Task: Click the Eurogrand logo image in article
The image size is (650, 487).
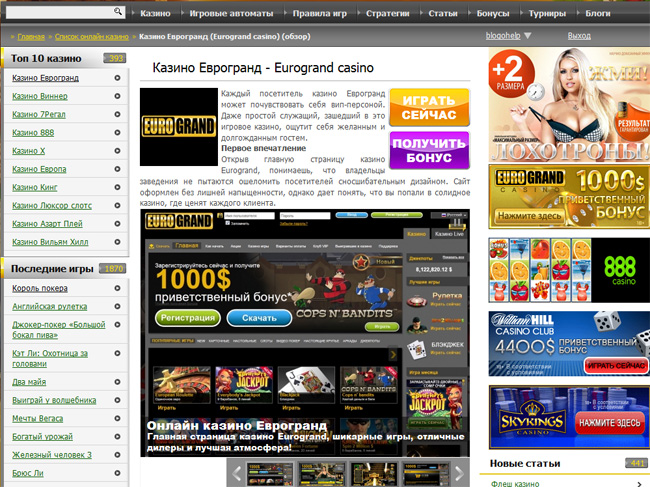Action: (x=179, y=127)
